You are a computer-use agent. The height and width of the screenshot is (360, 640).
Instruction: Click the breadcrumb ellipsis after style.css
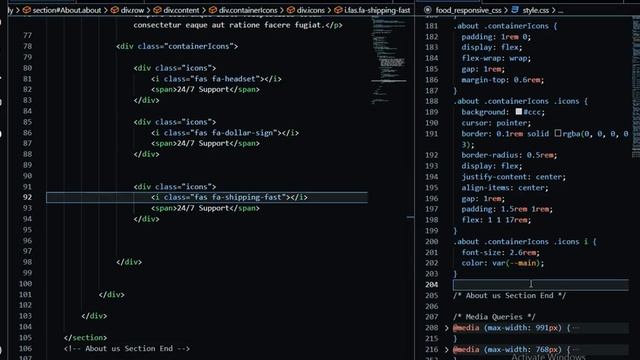560,10
